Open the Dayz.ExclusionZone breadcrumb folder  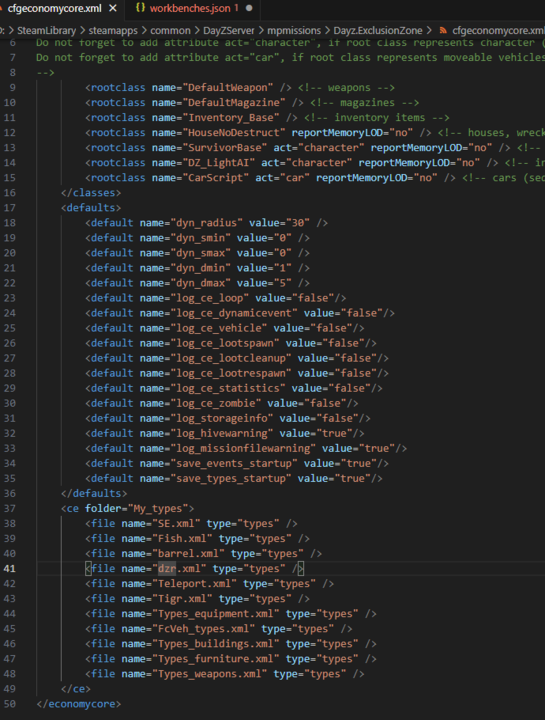tap(378, 31)
